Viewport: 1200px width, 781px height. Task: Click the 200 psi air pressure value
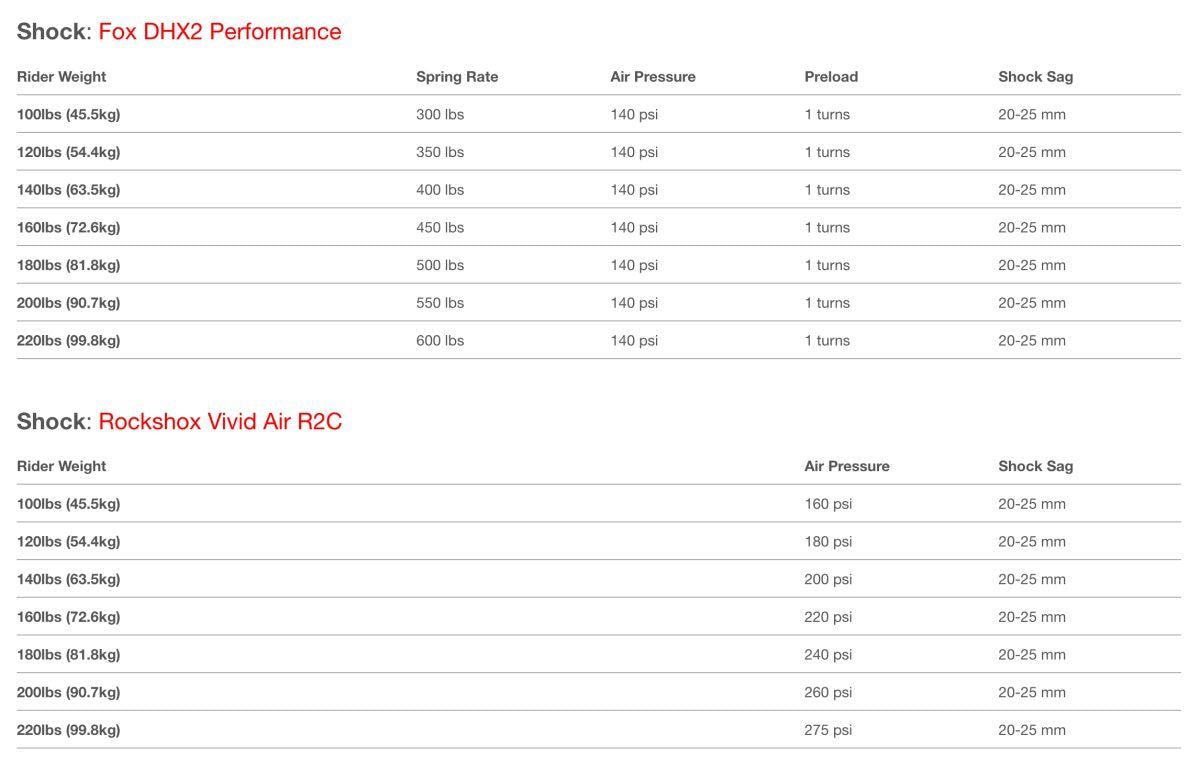828,580
